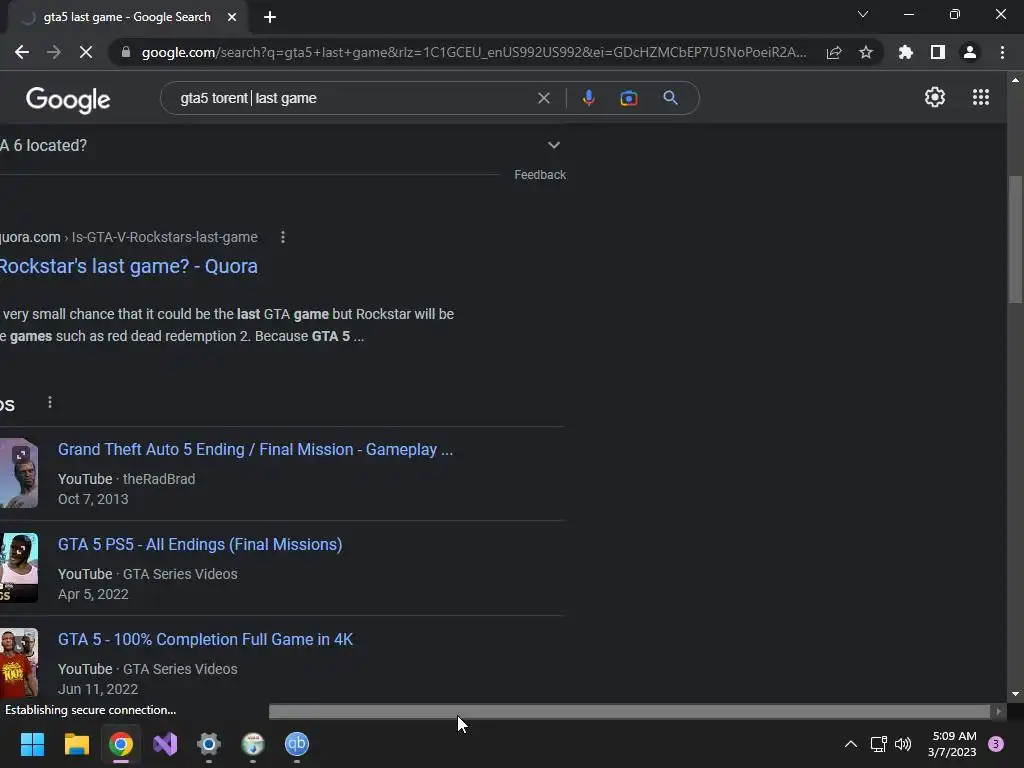Submit search with the magnifier icon
Viewport: 1024px width, 768px height.
pyautogui.click(x=670, y=98)
